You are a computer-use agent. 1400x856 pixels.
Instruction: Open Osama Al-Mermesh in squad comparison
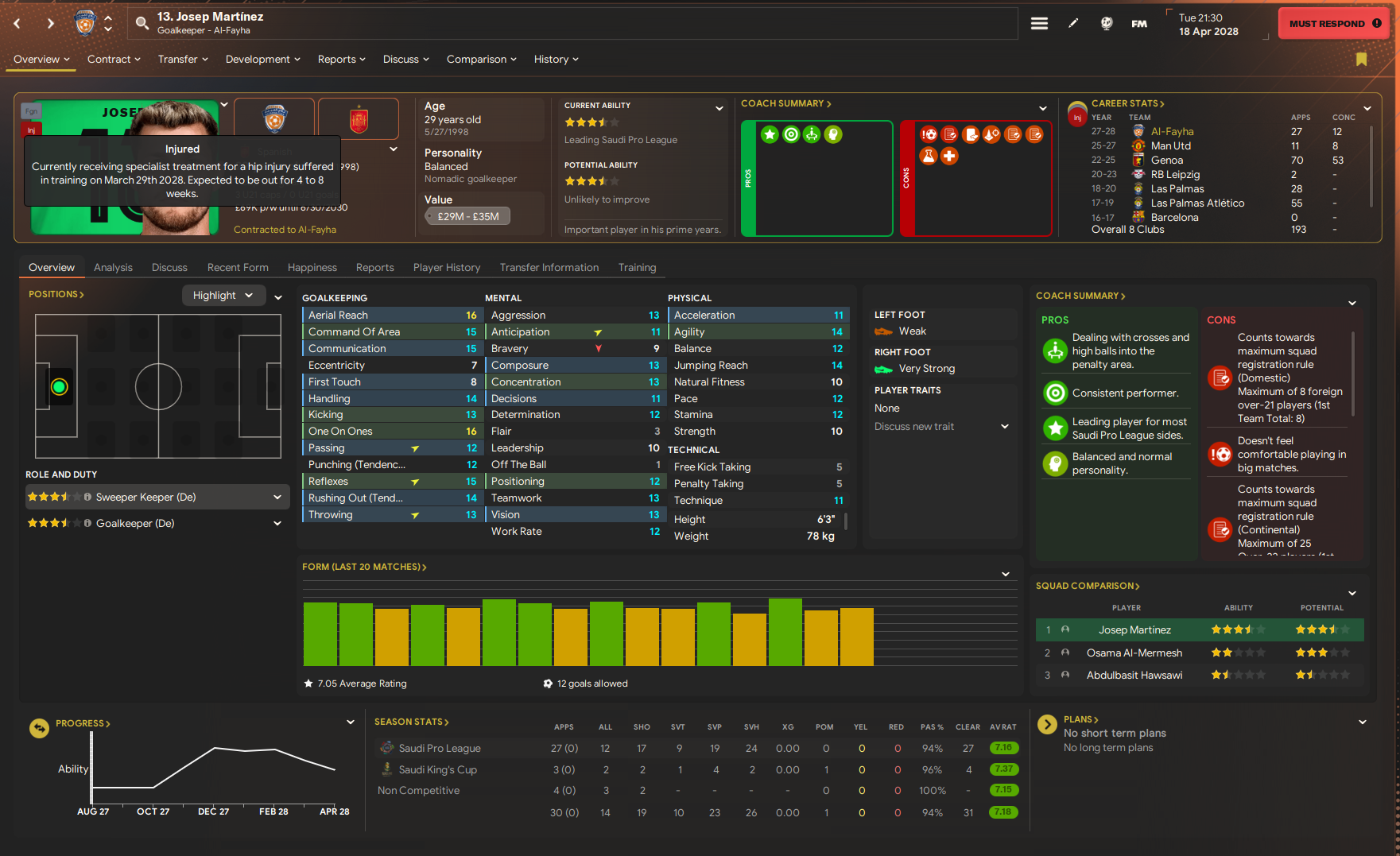click(1134, 653)
